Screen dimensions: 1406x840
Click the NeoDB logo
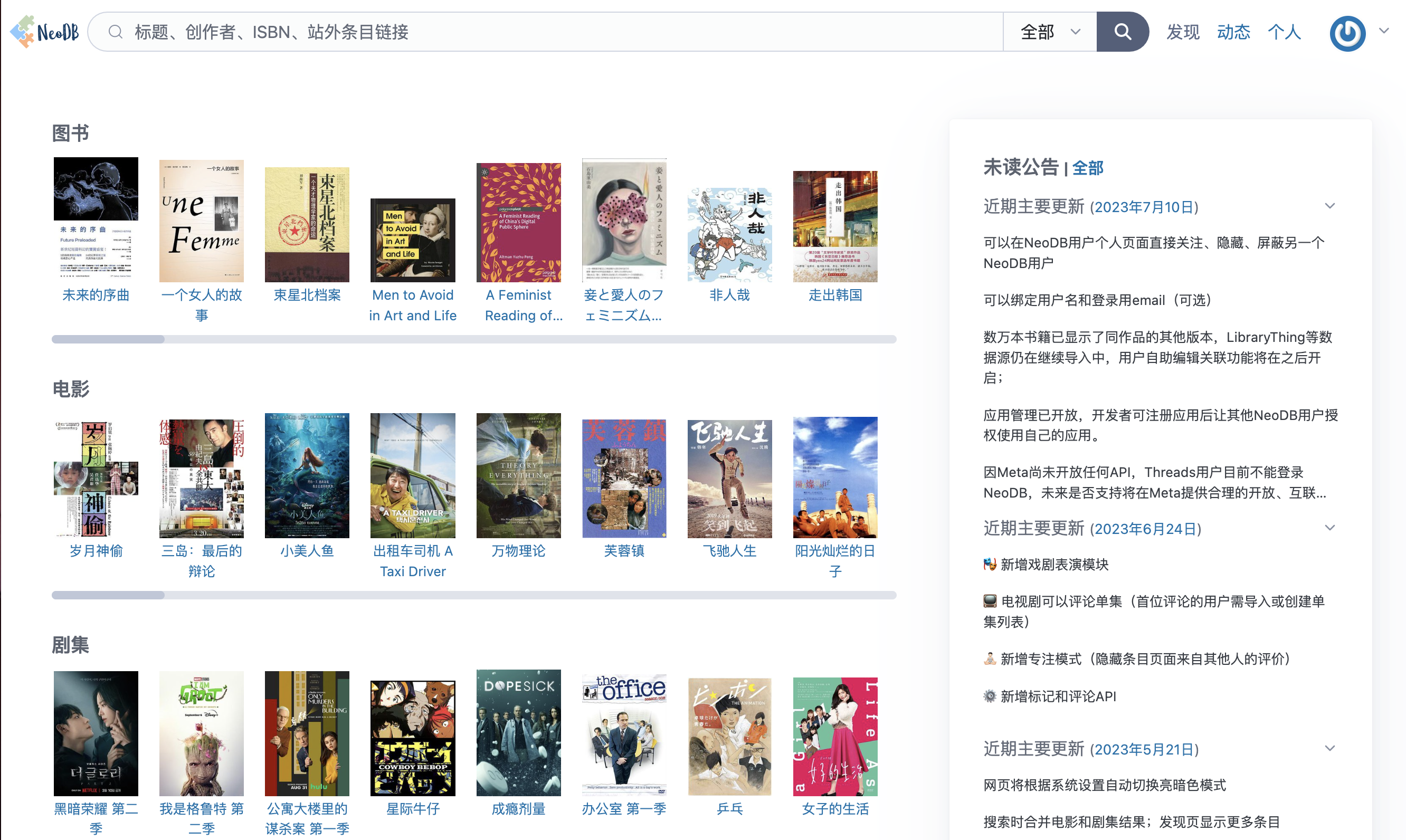point(44,32)
